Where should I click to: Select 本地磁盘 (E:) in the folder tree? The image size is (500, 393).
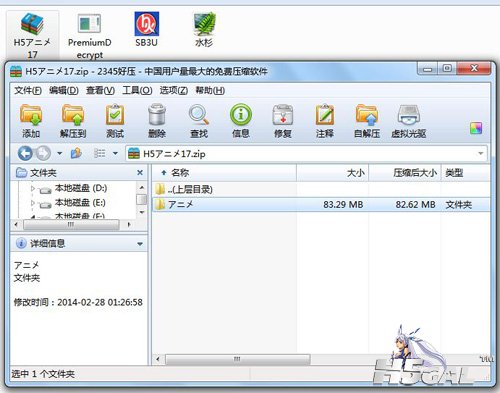pos(80,203)
